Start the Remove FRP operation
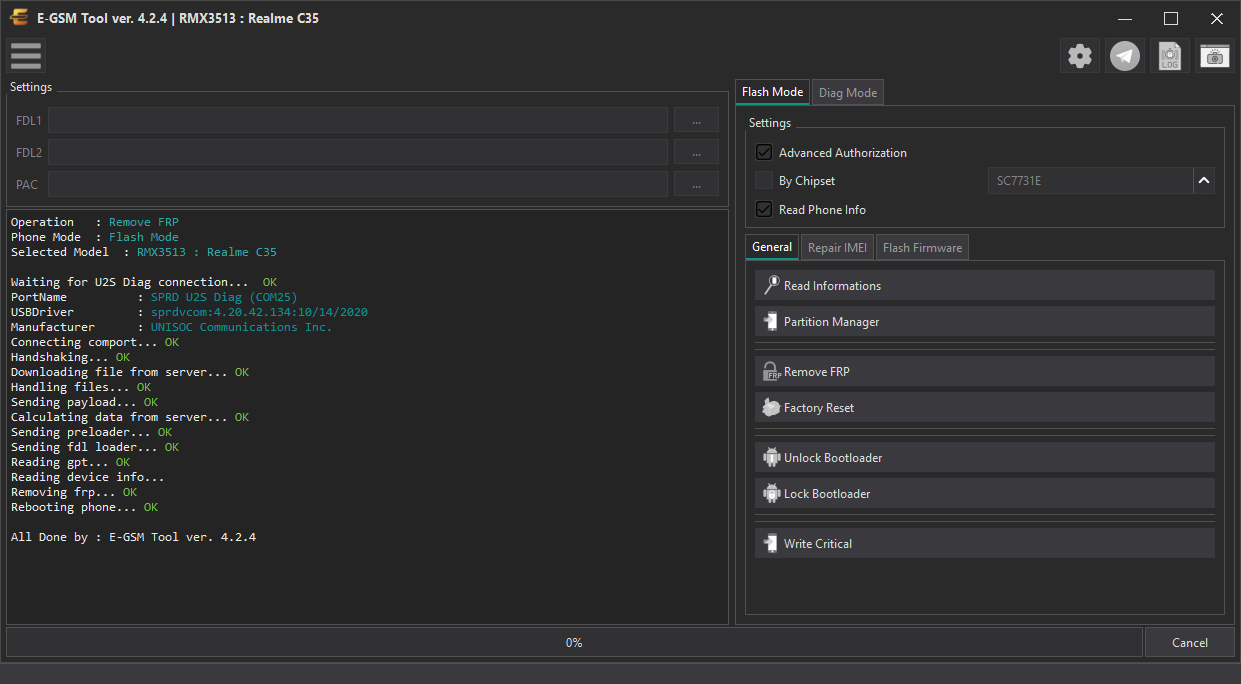 coord(985,371)
